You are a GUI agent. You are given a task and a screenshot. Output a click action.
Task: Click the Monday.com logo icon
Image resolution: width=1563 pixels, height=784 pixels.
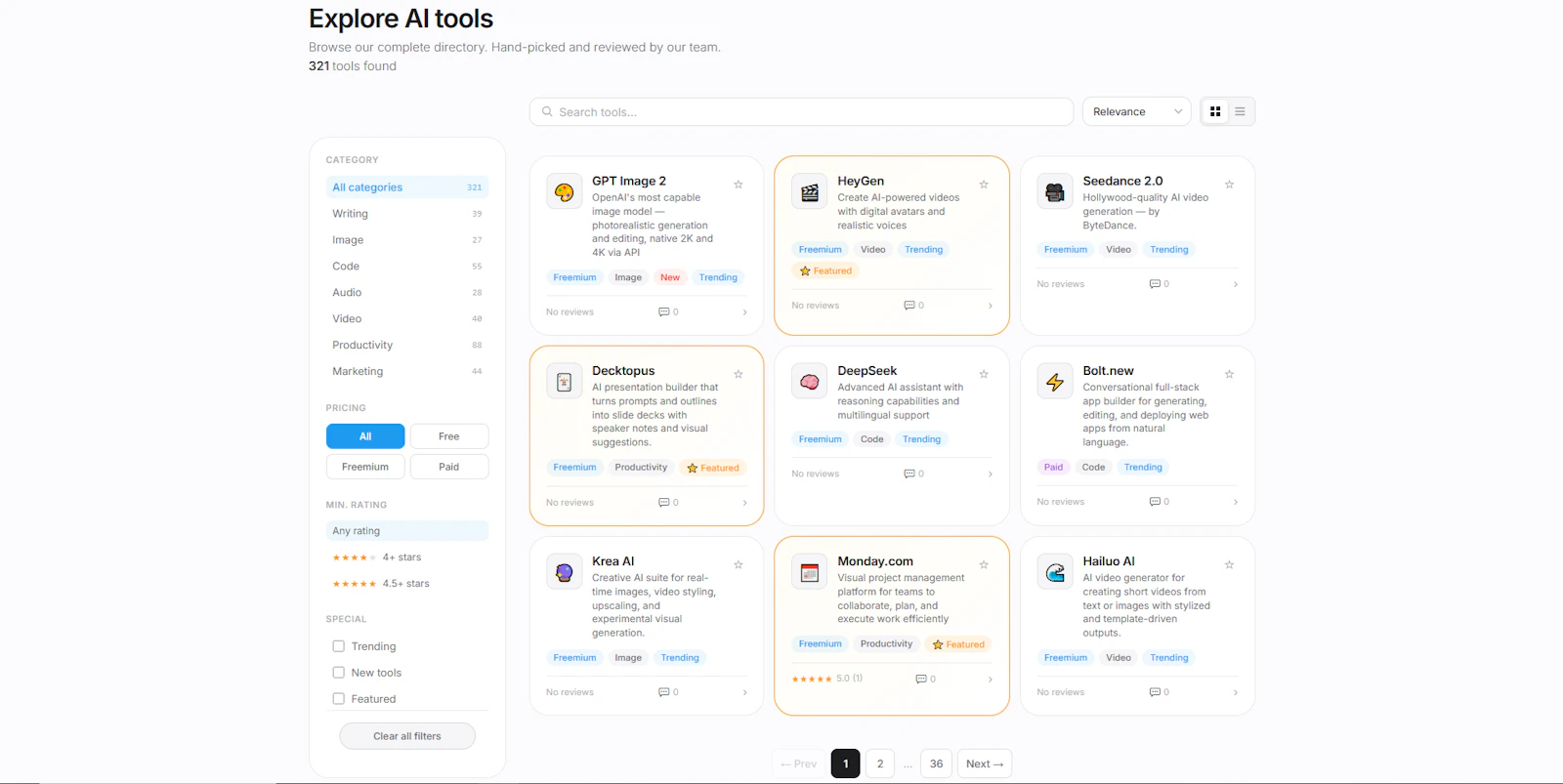810,572
